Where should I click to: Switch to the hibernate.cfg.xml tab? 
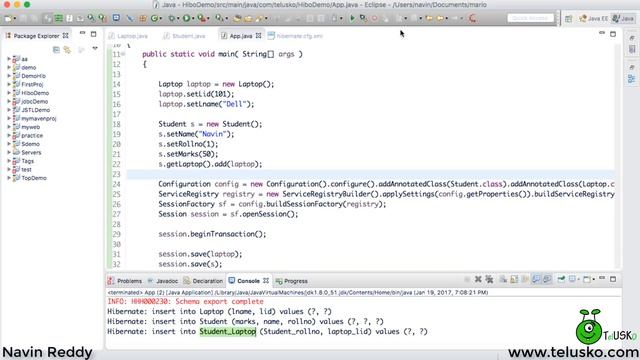click(296, 36)
